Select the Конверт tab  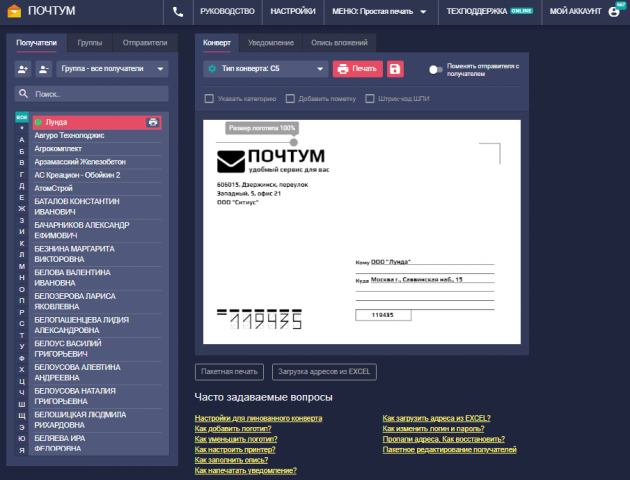click(217, 43)
